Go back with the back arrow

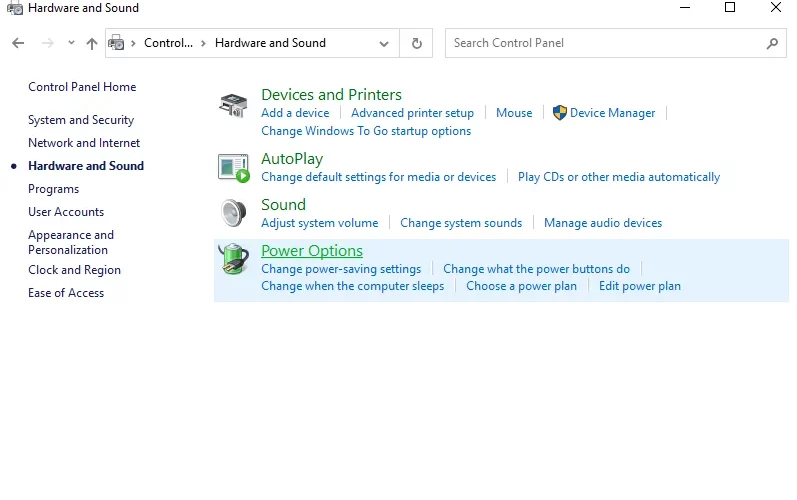pyautogui.click(x=18, y=43)
